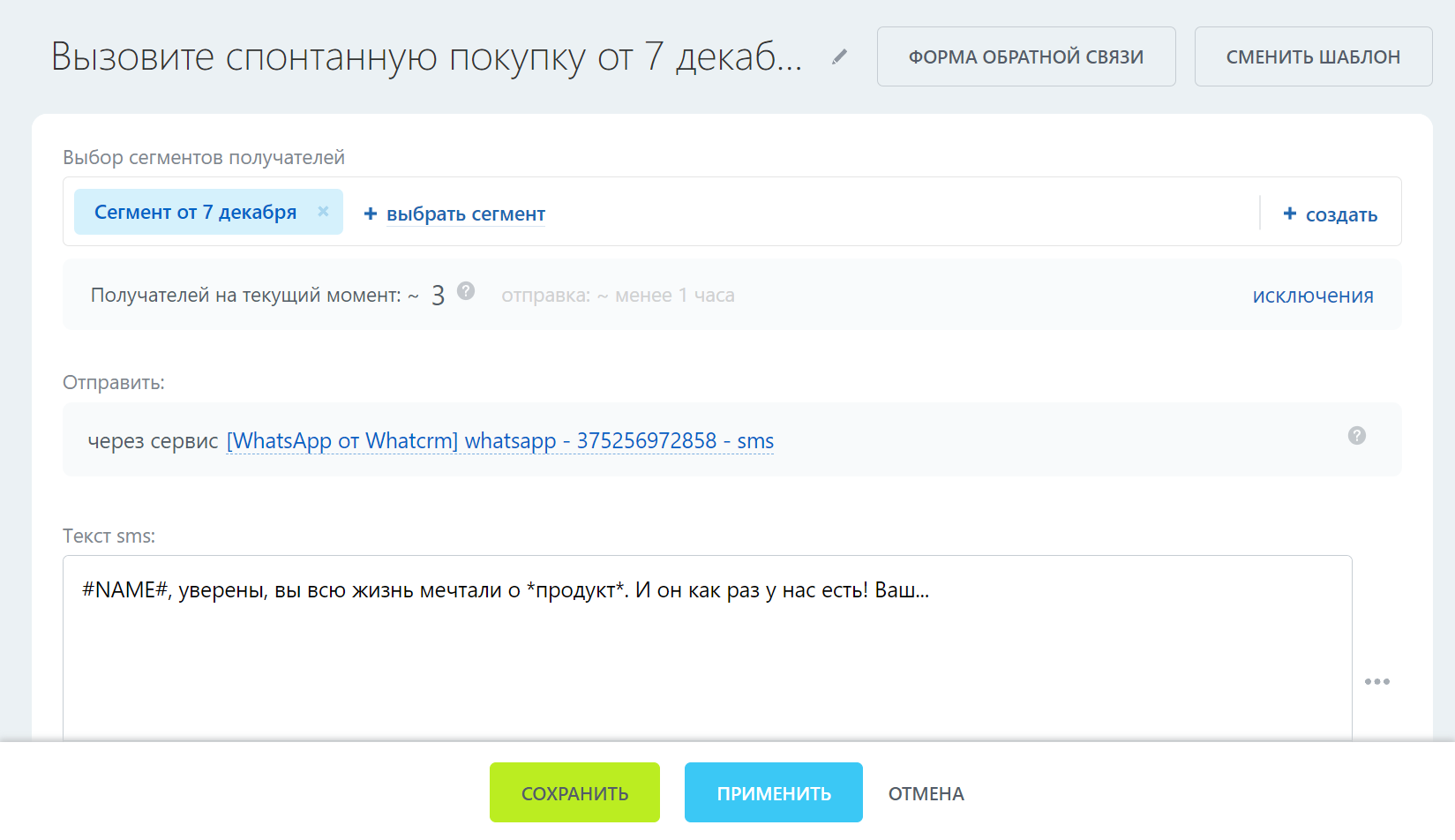This screenshot has height=840, width=1455.
Task: Click the campaign title 'Вызовите спонтанную покупку'
Action: [x=427, y=56]
